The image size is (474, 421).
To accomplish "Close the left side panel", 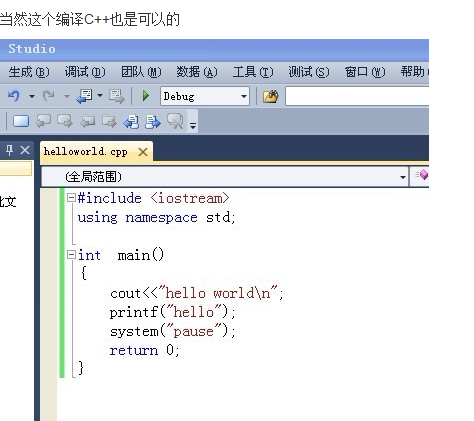I will pyautogui.click(x=25, y=150).
